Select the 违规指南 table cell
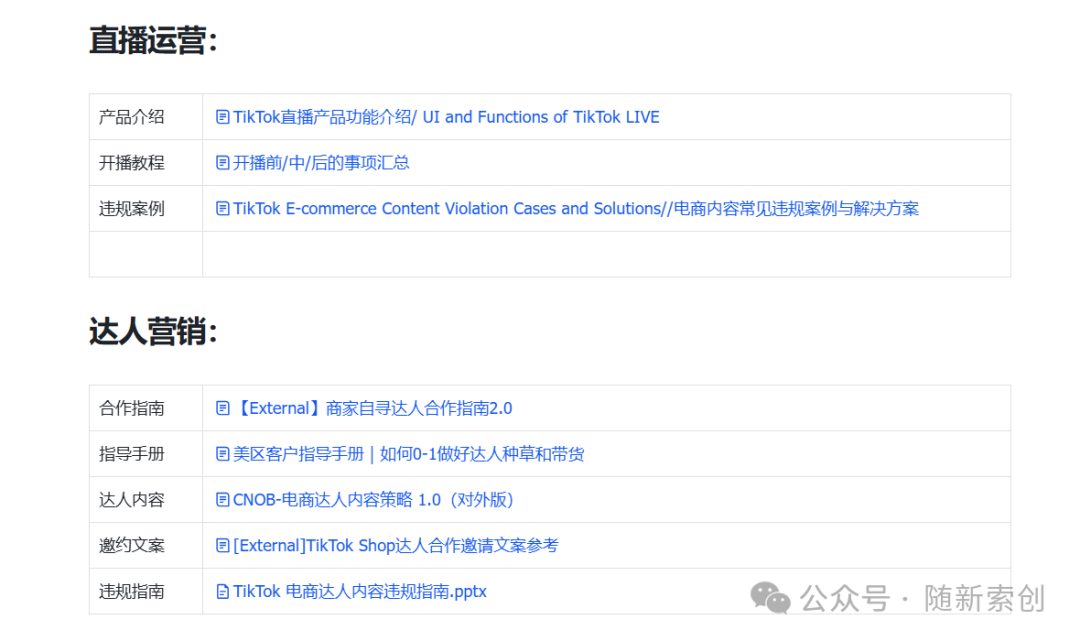Viewport: 1080px width, 641px height. [x=146, y=591]
